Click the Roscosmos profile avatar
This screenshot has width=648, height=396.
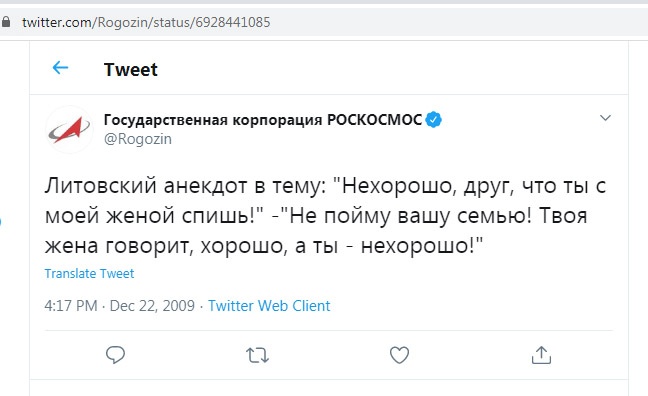[69, 129]
